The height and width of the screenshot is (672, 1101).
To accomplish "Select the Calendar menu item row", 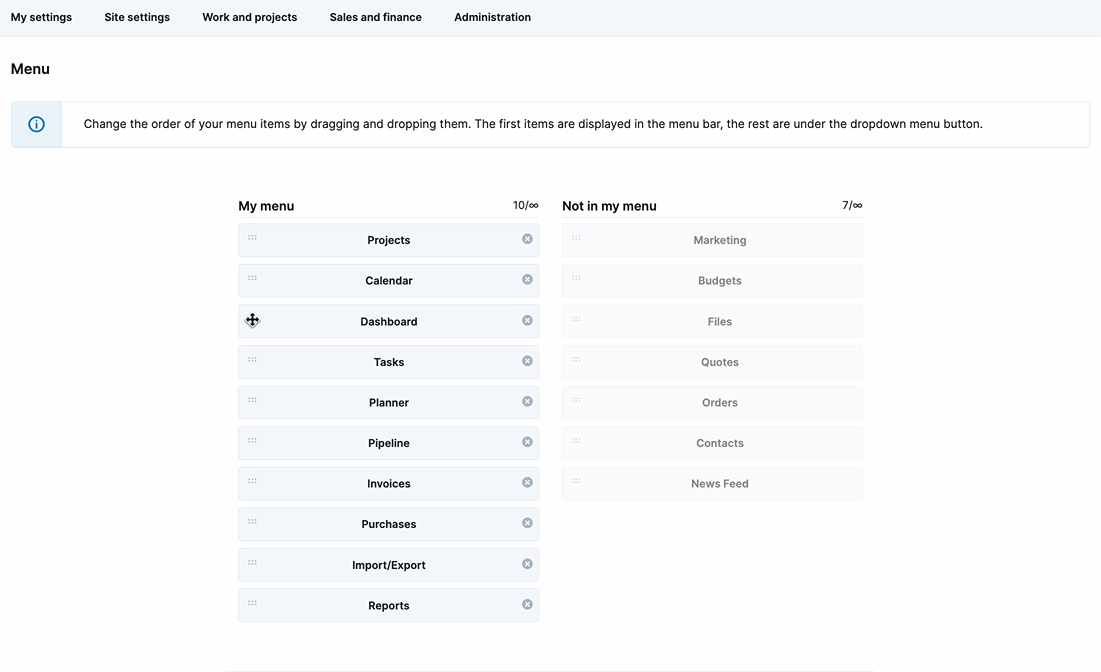I will (x=388, y=281).
